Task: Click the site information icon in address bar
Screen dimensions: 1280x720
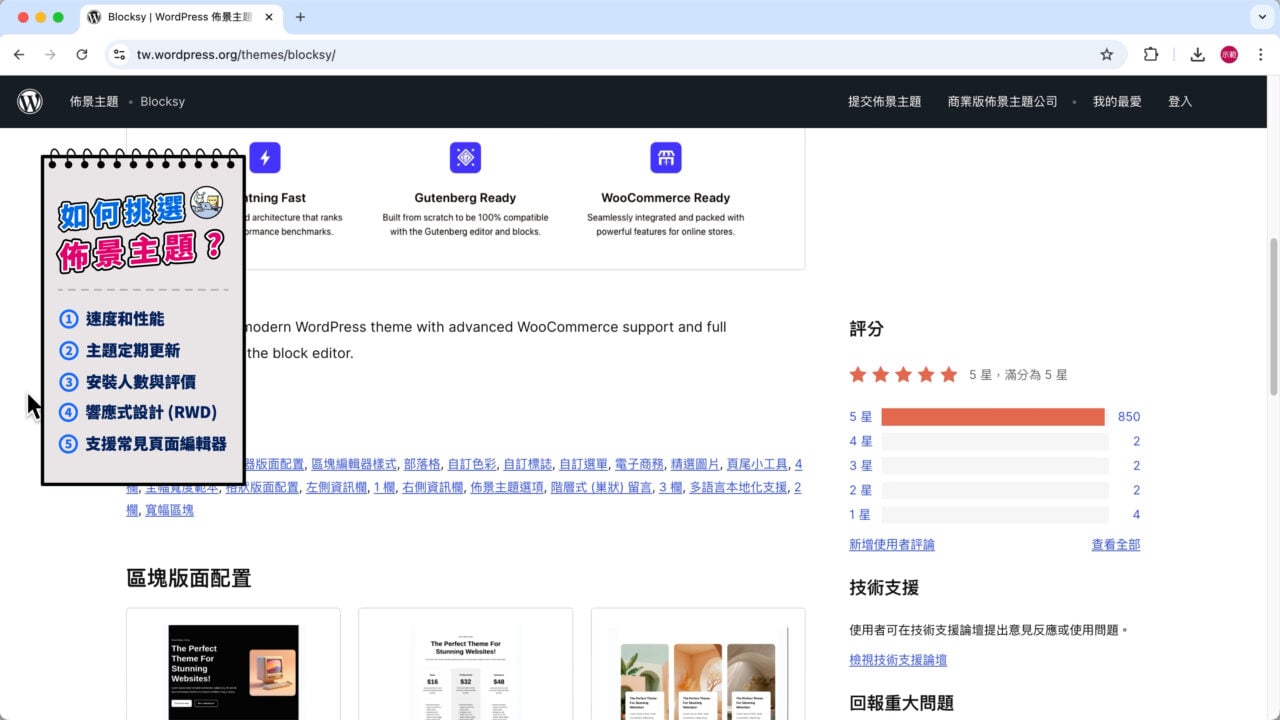Action: click(x=119, y=55)
